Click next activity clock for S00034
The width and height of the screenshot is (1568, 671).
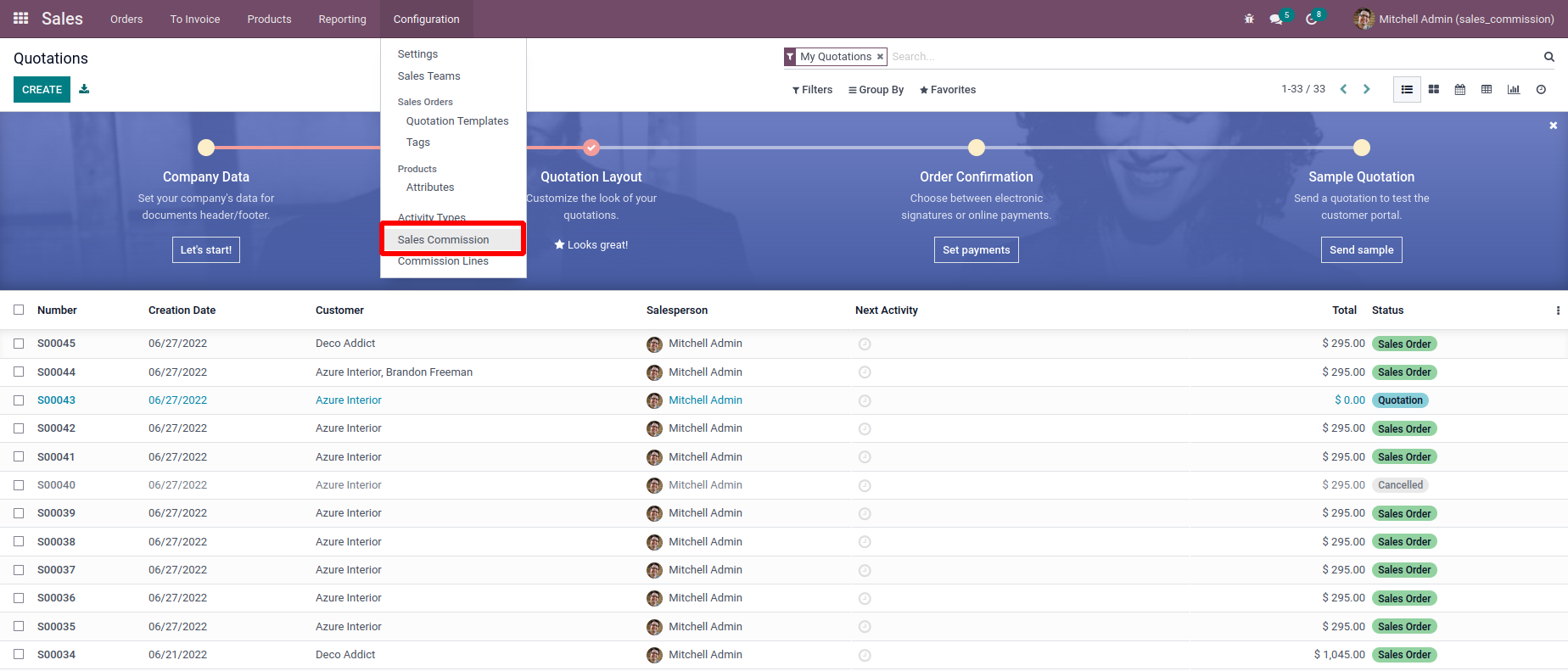[865, 656]
